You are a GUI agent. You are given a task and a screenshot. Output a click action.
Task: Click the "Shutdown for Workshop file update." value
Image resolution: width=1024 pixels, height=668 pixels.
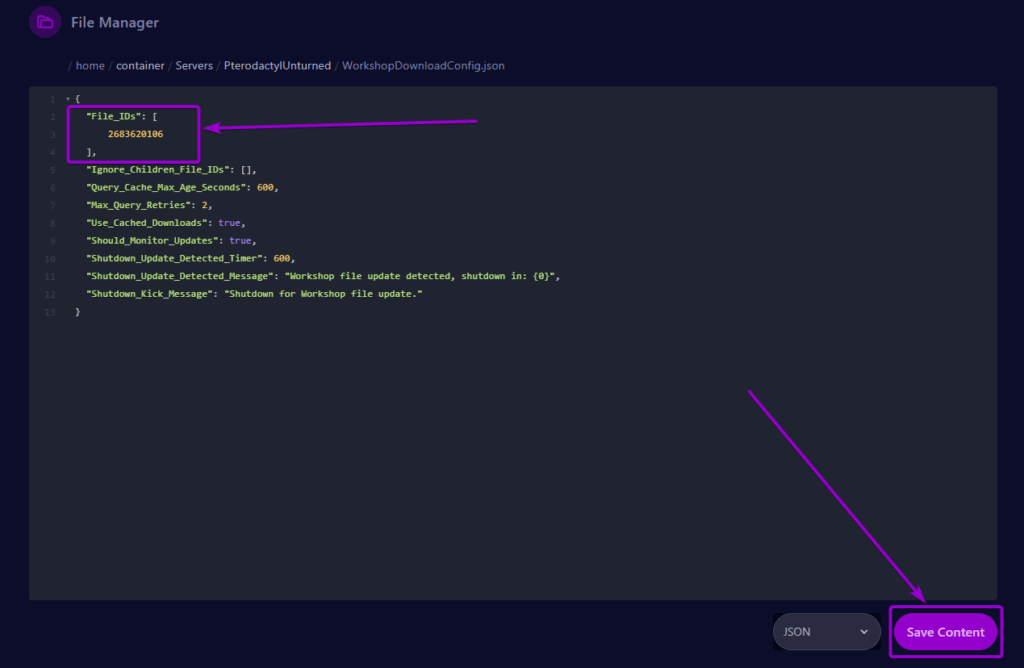coord(323,294)
